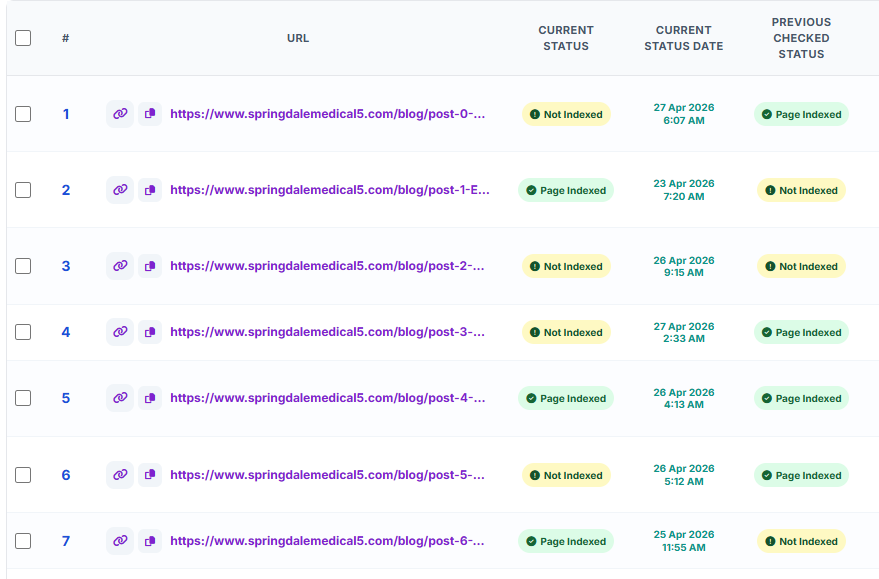Open link icon for post-1 row
Image resolution: width=879 pixels, height=579 pixels.
click(120, 190)
